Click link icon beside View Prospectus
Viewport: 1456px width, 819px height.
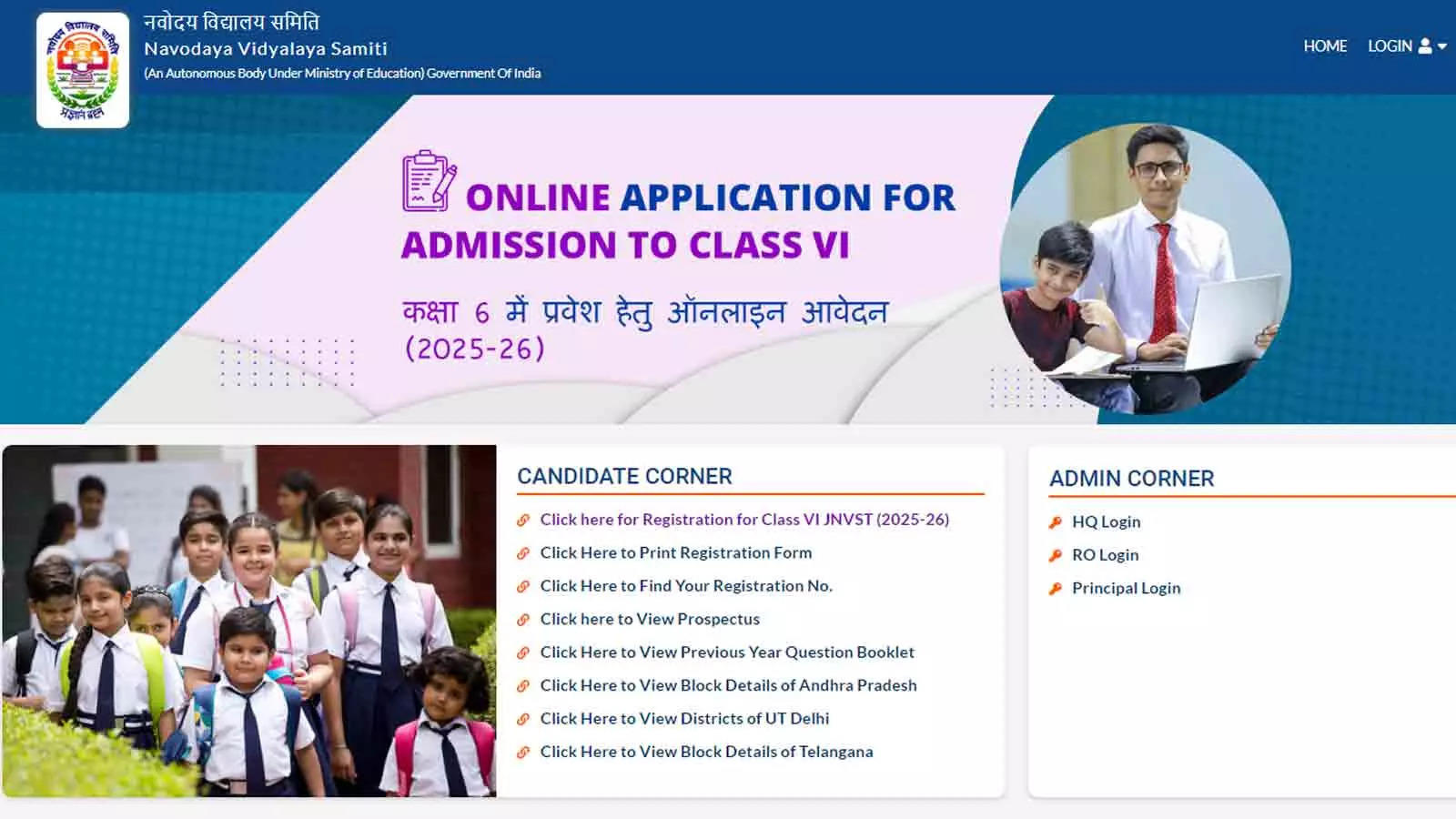523,620
